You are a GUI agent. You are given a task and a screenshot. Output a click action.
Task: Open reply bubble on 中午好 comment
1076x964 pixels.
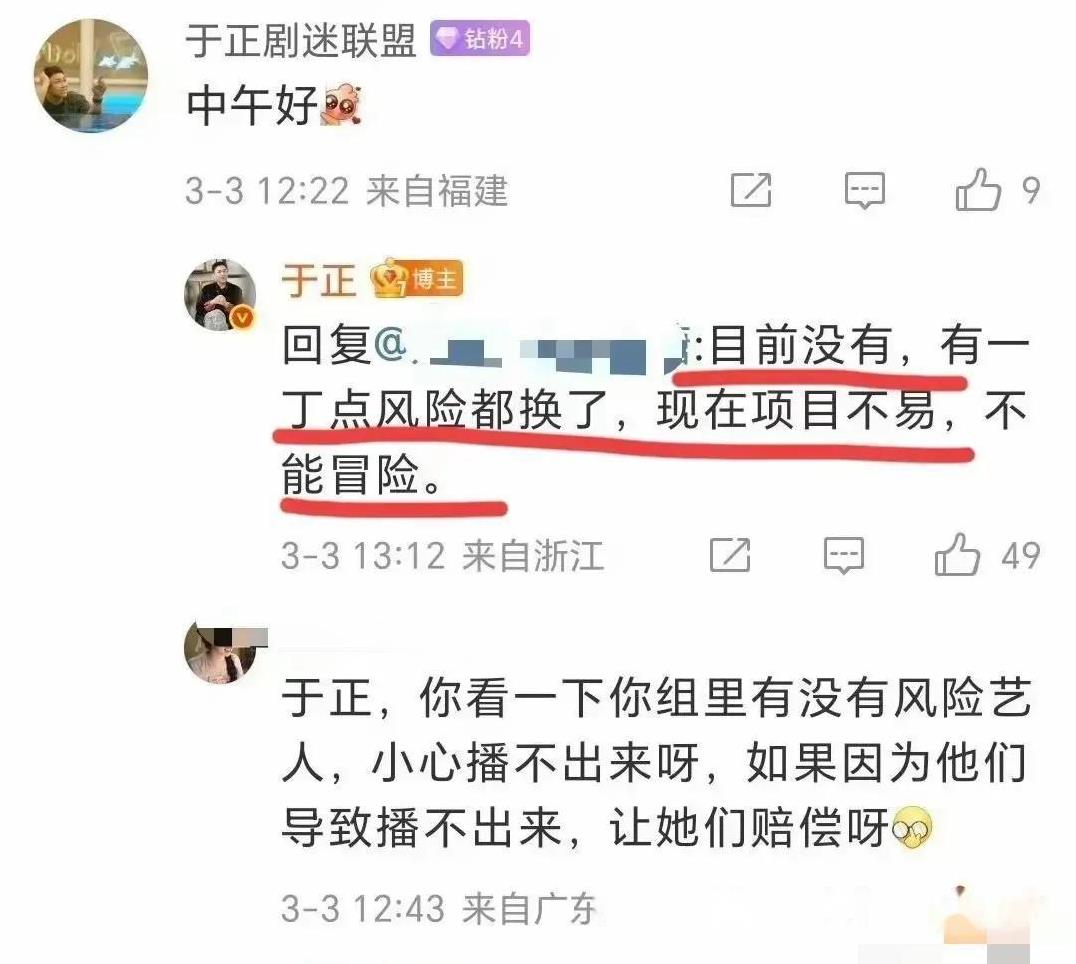click(x=864, y=190)
